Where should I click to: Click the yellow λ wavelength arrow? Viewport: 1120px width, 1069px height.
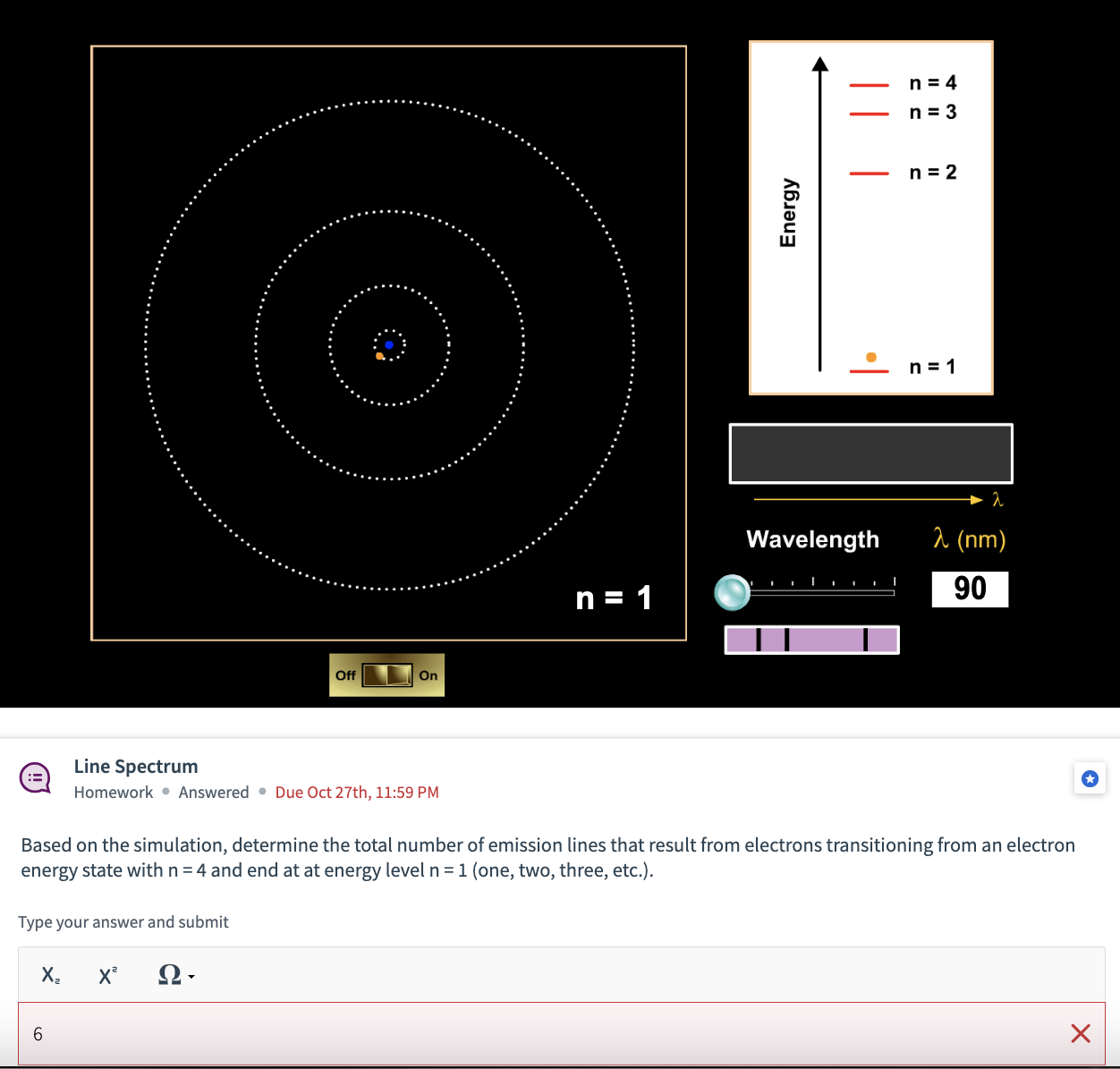868,500
